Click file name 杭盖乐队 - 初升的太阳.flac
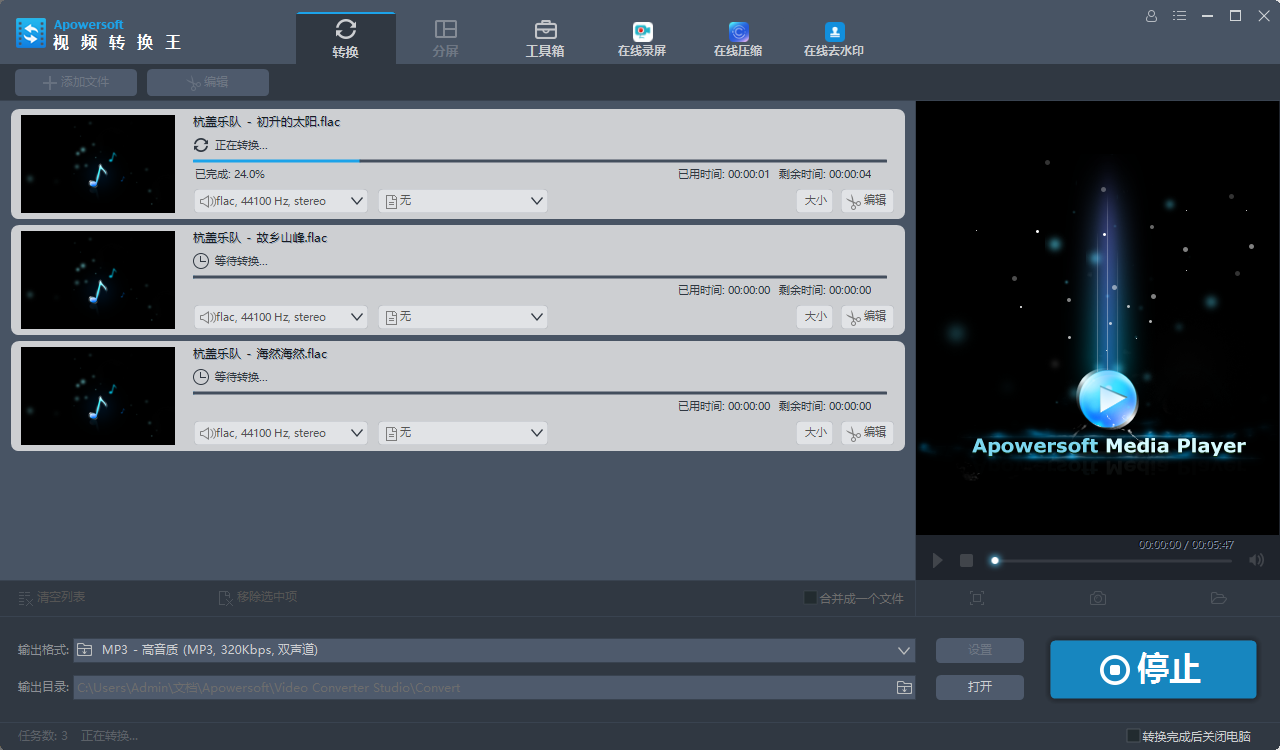 267,122
